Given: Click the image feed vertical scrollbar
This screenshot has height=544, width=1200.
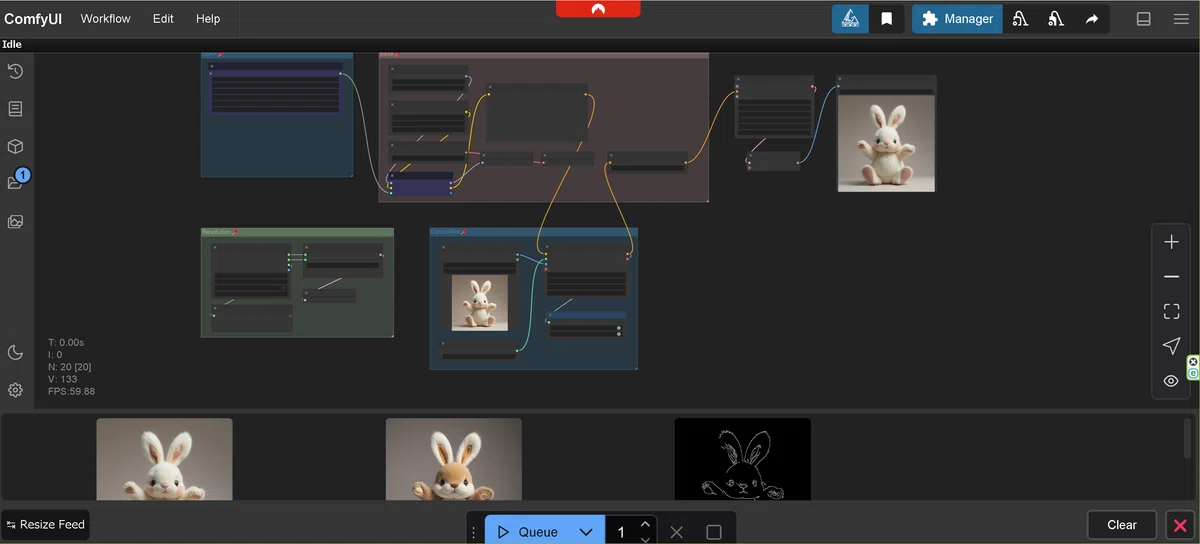Looking at the screenshot, I should (1188, 438).
